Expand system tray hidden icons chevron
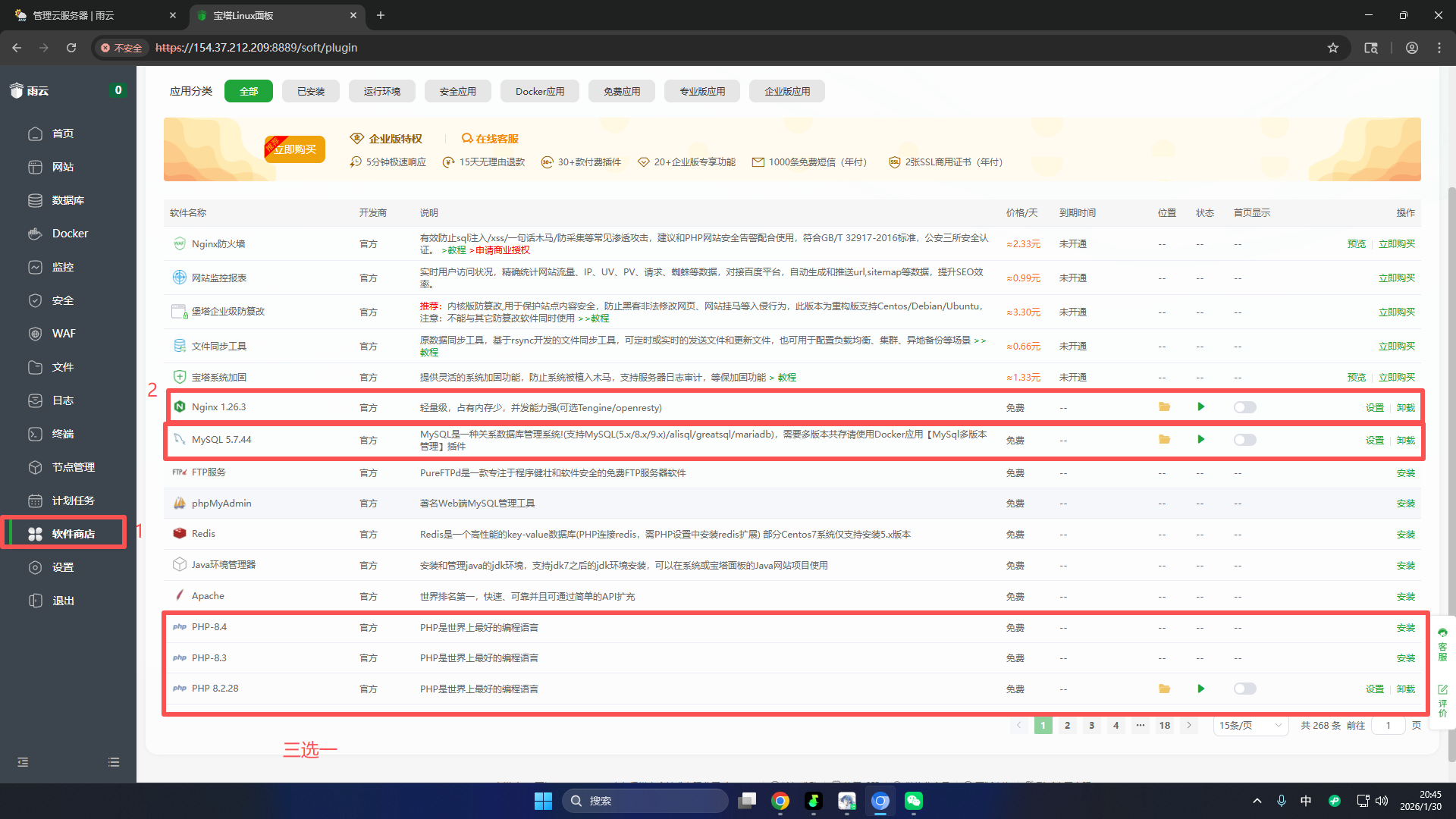The height and width of the screenshot is (819, 1456). coord(1257,801)
